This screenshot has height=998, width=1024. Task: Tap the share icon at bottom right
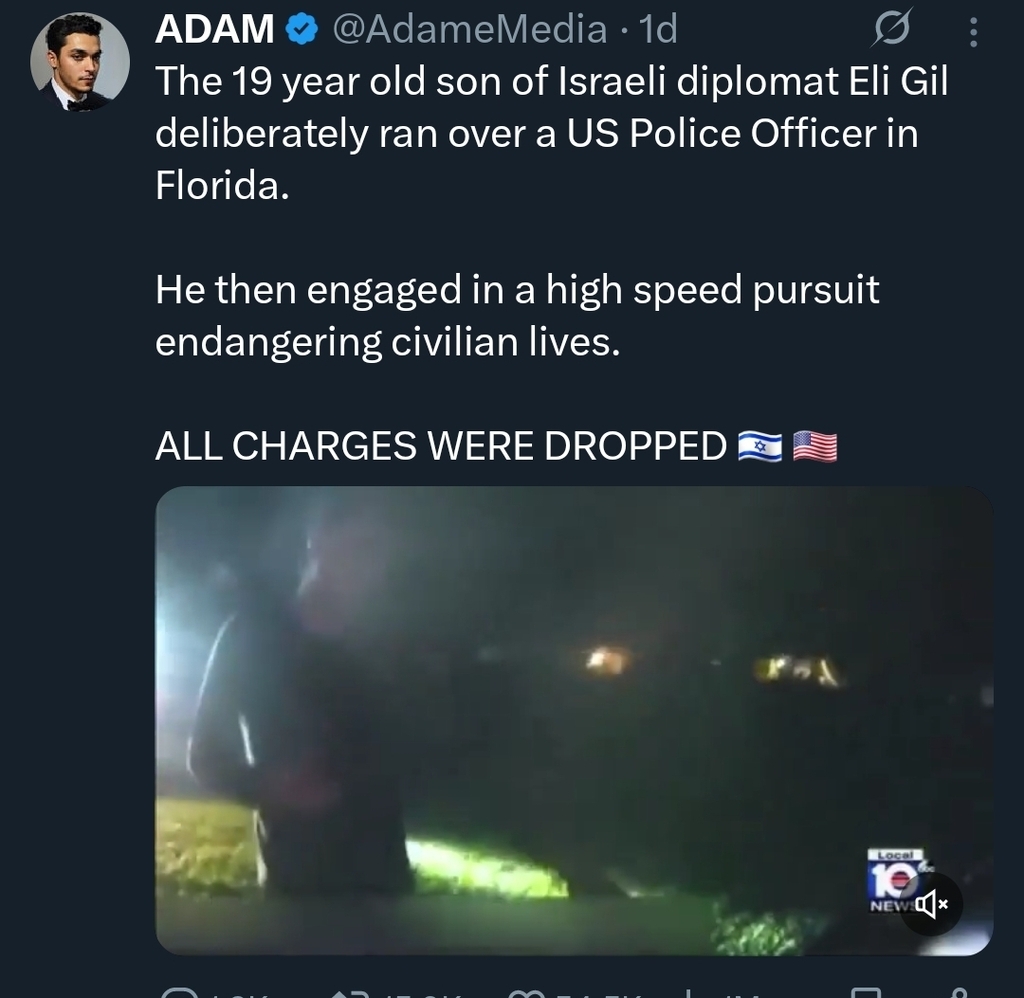point(960,994)
